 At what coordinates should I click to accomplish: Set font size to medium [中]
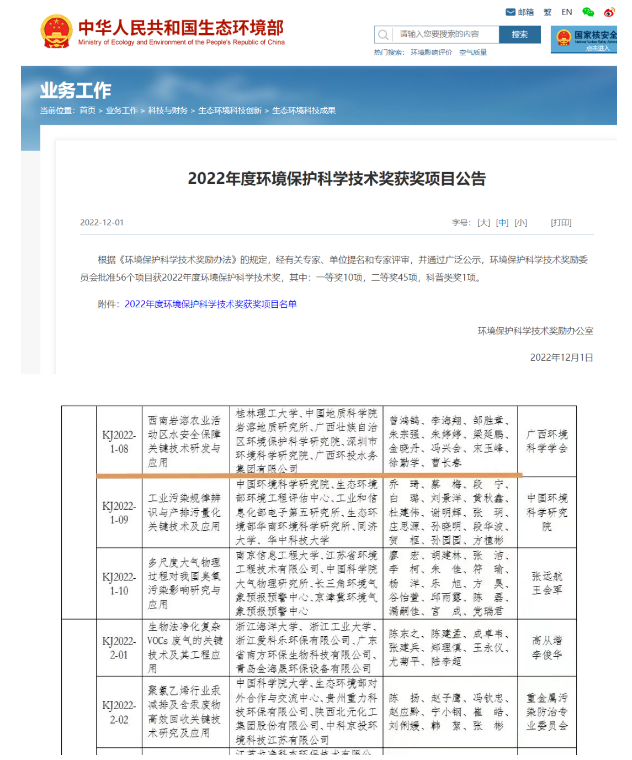(x=502, y=222)
